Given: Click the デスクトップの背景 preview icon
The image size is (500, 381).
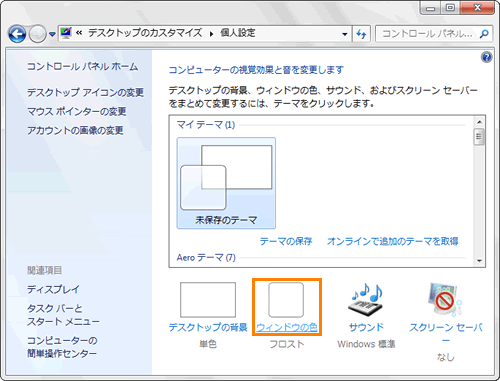Looking at the screenshot, I should [x=208, y=300].
